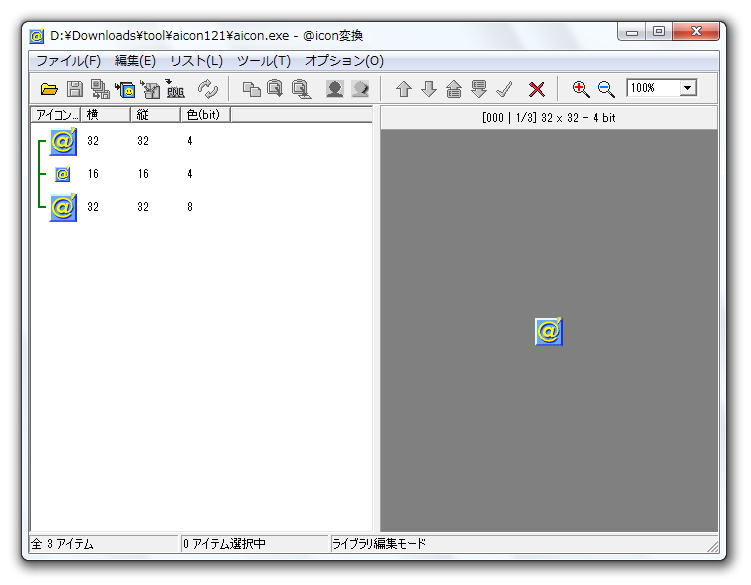Click the 色(bit) column header
The height and width of the screenshot is (585, 751).
coord(205,115)
